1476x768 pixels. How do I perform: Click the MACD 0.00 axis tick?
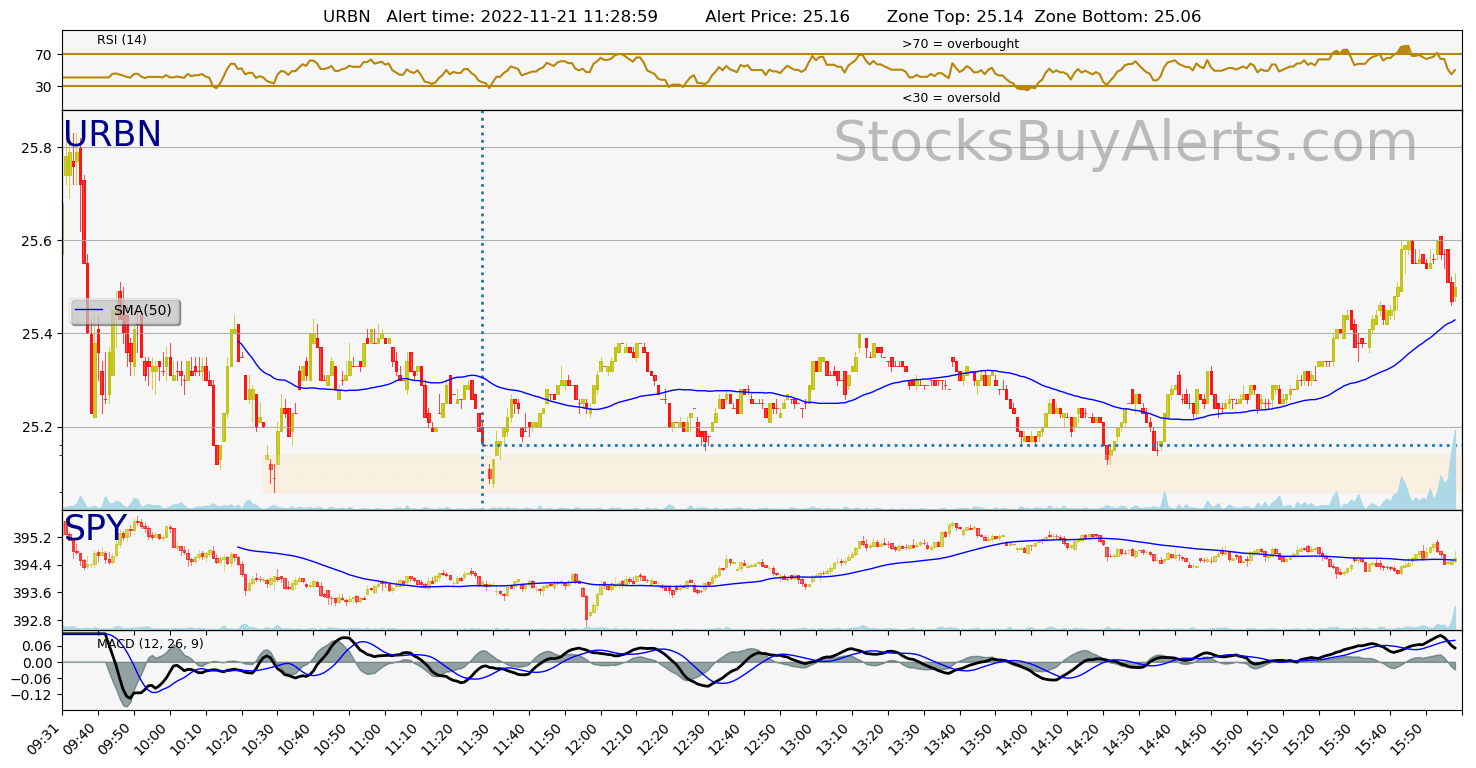39,662
